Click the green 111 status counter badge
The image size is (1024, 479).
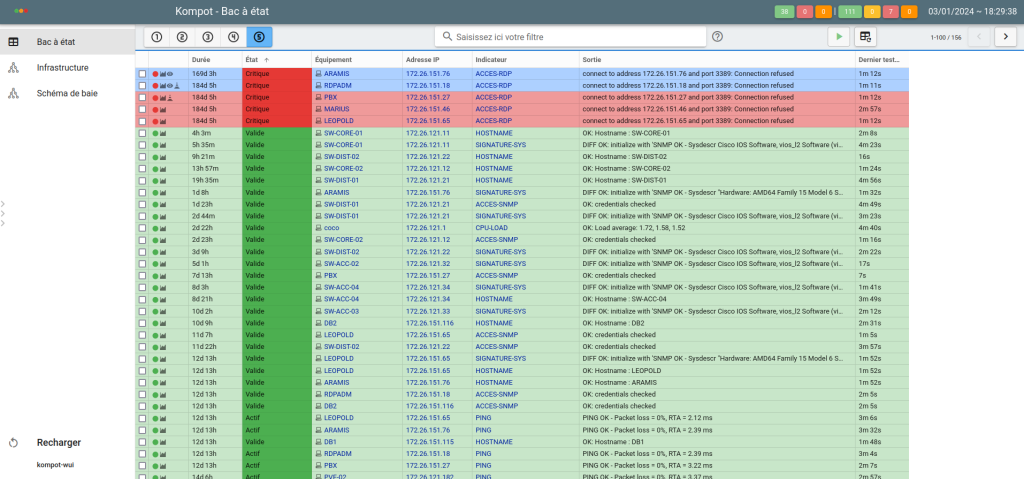tap(847, 11)
